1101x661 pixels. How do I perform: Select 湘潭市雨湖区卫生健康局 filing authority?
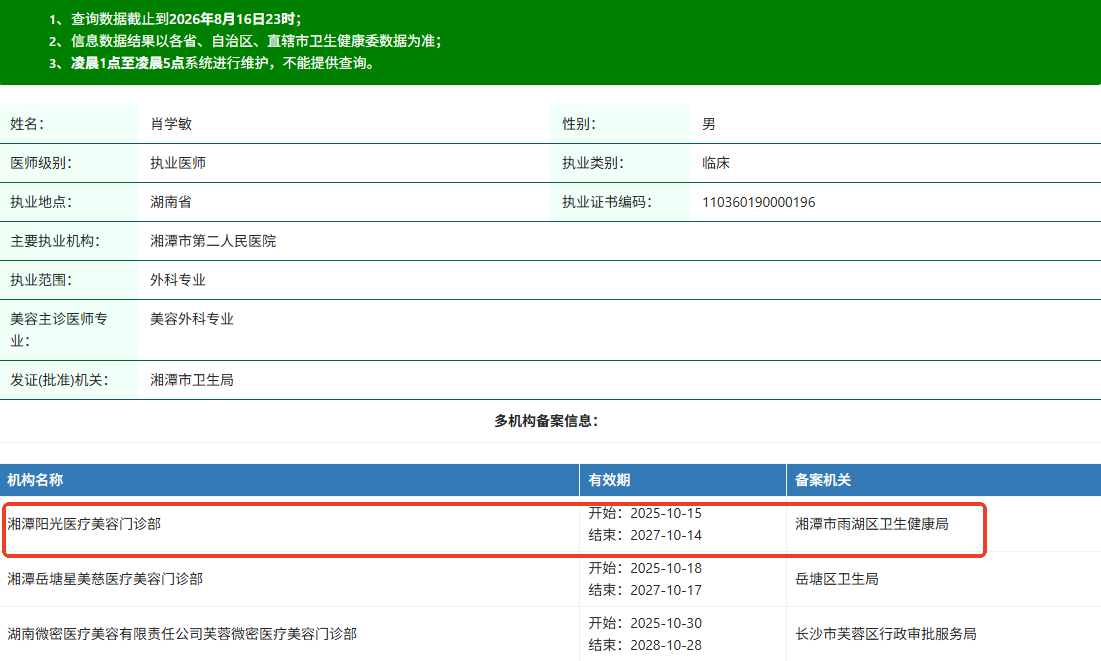click(871, 524)
